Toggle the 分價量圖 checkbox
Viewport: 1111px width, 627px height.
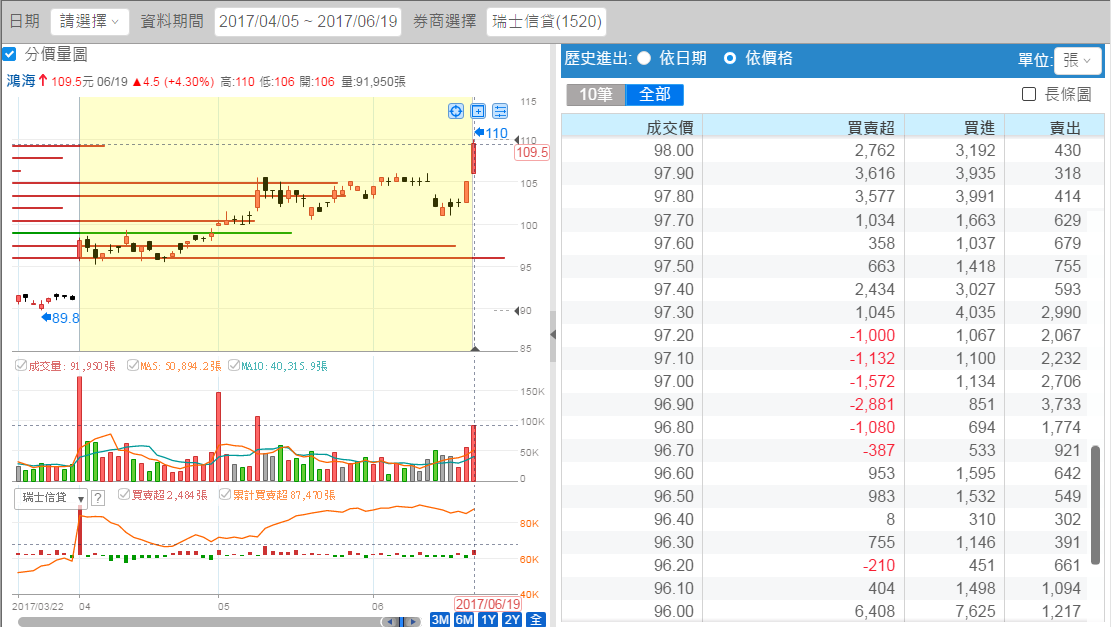[9, 54]
